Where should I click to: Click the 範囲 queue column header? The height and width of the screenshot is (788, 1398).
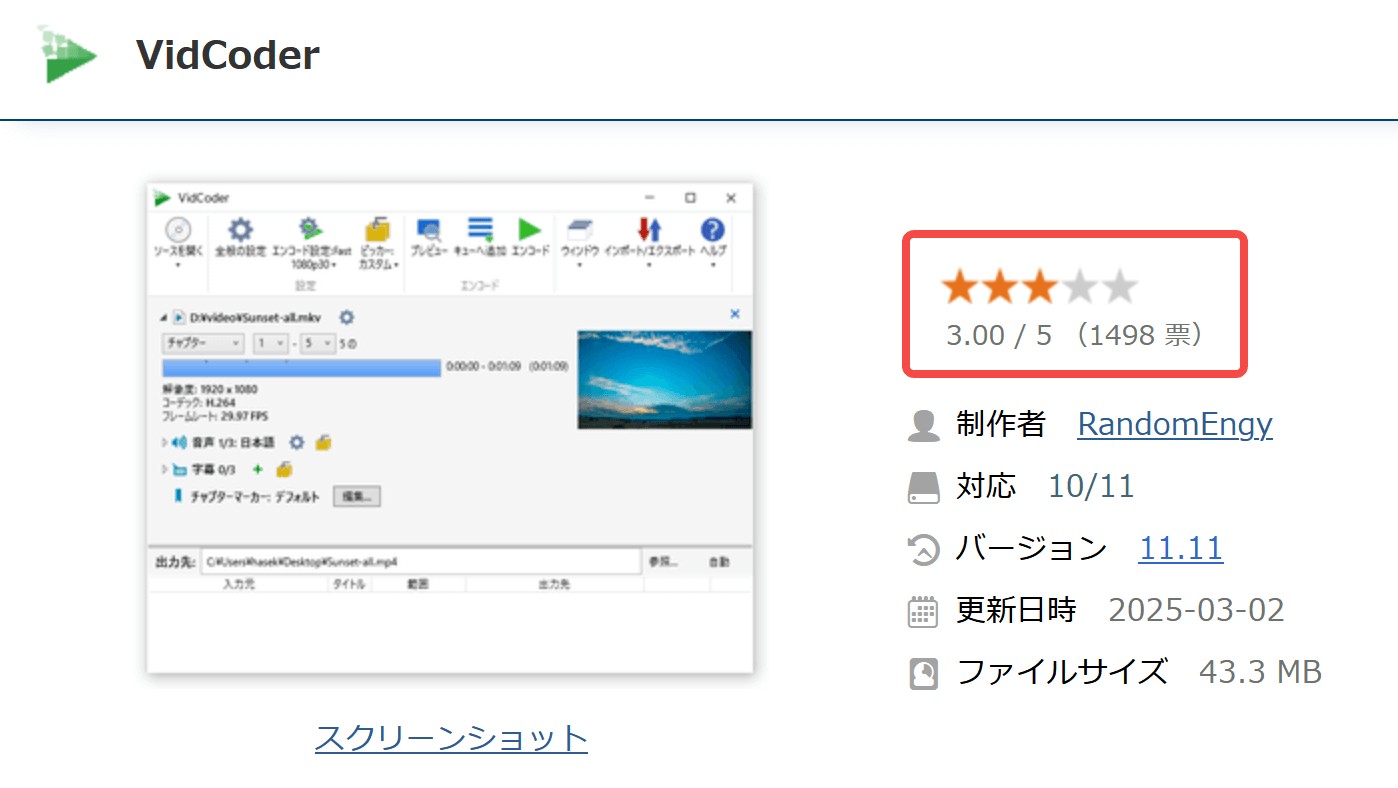point(418,584)
